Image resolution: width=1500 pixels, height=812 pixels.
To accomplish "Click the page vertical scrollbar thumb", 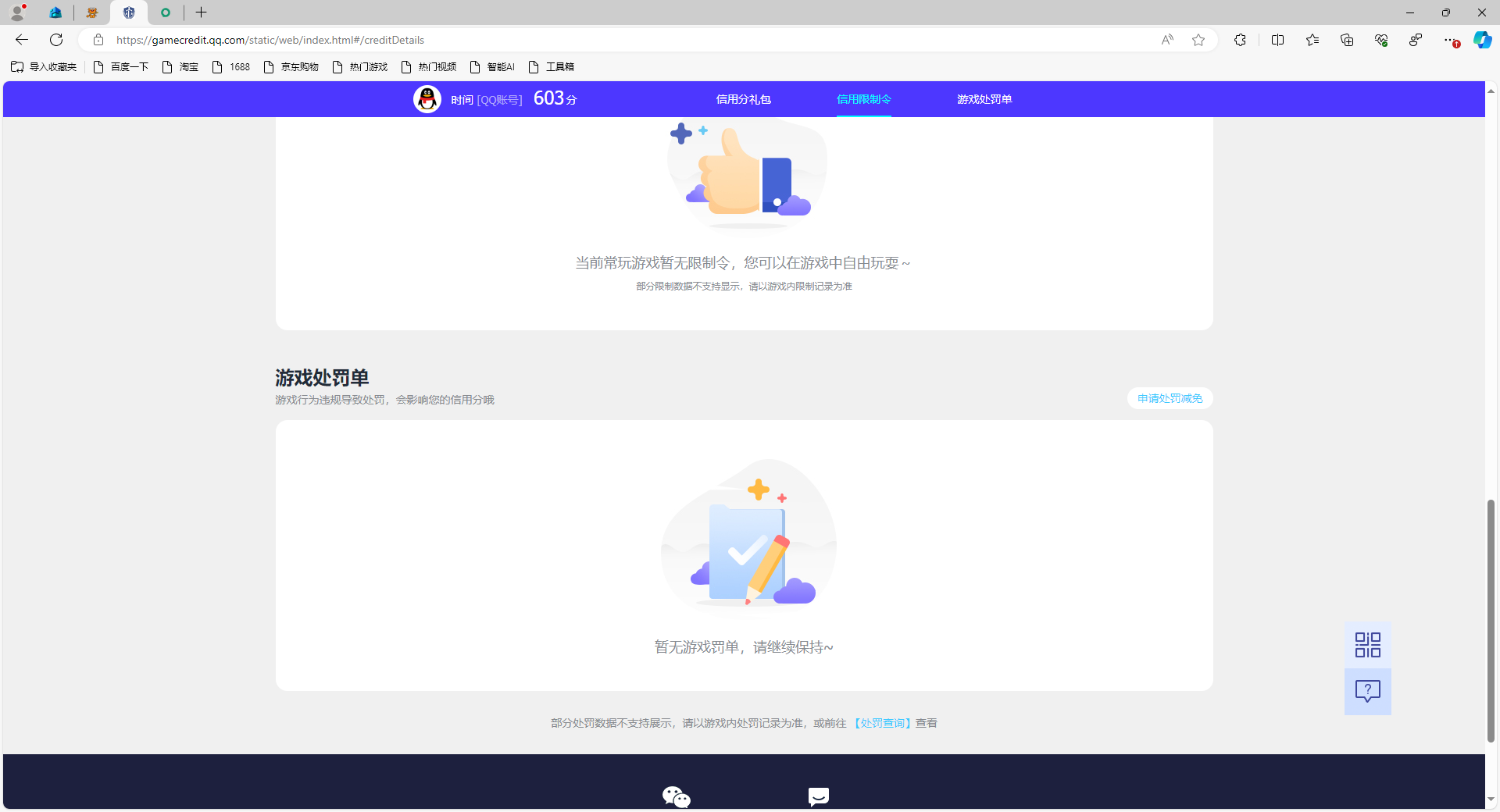I will [1491, 621].
